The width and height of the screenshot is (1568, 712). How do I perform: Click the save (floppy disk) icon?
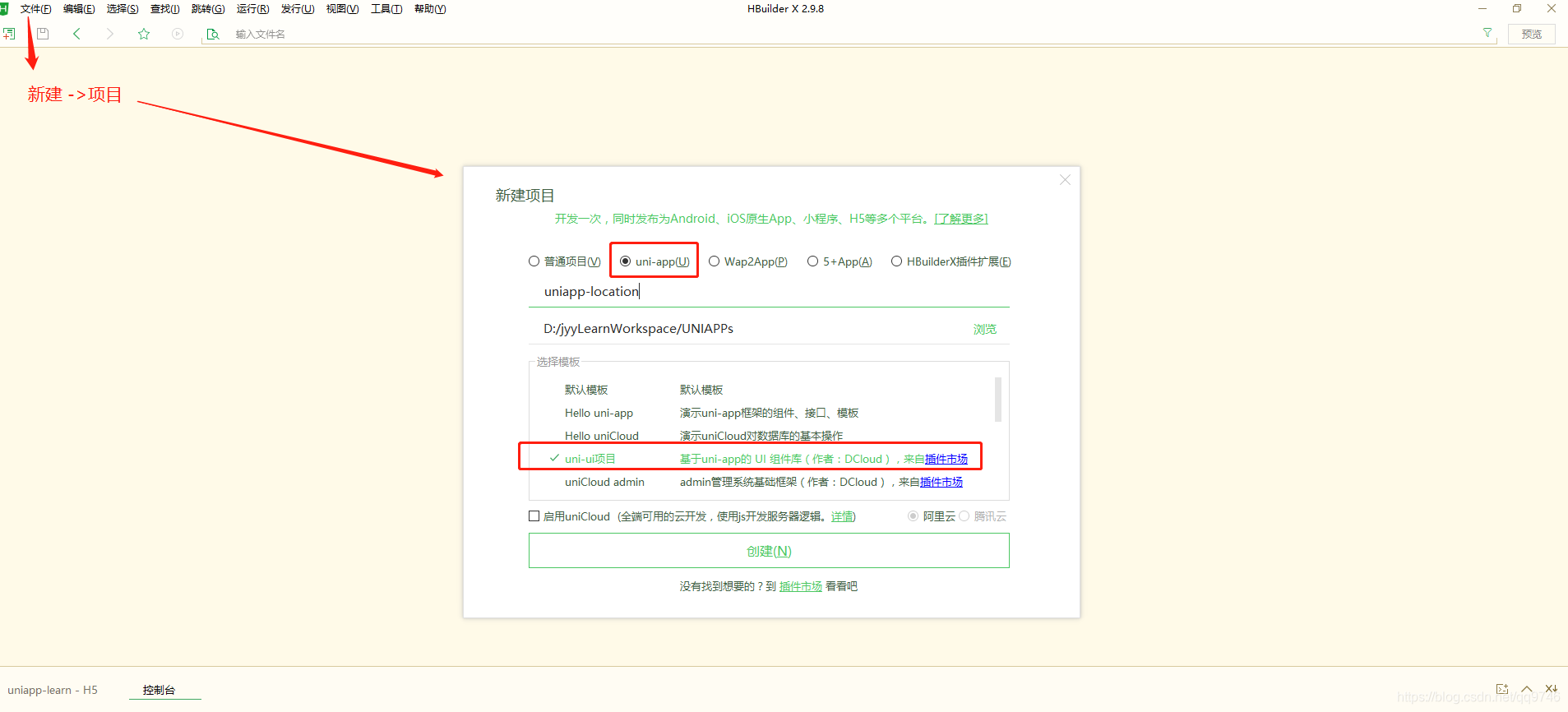(43, 34)
